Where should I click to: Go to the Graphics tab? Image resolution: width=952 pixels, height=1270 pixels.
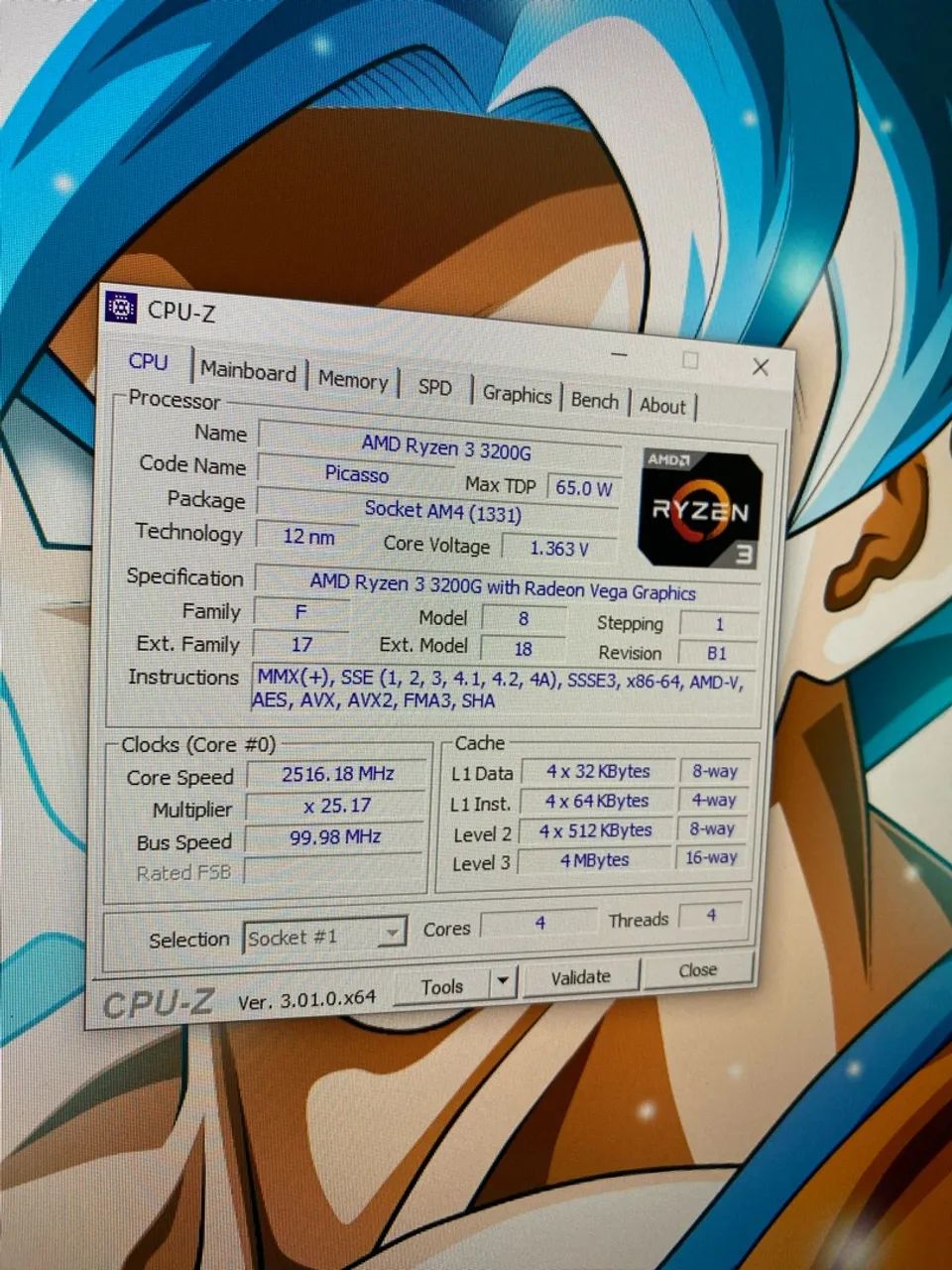(x=517, y=394)
